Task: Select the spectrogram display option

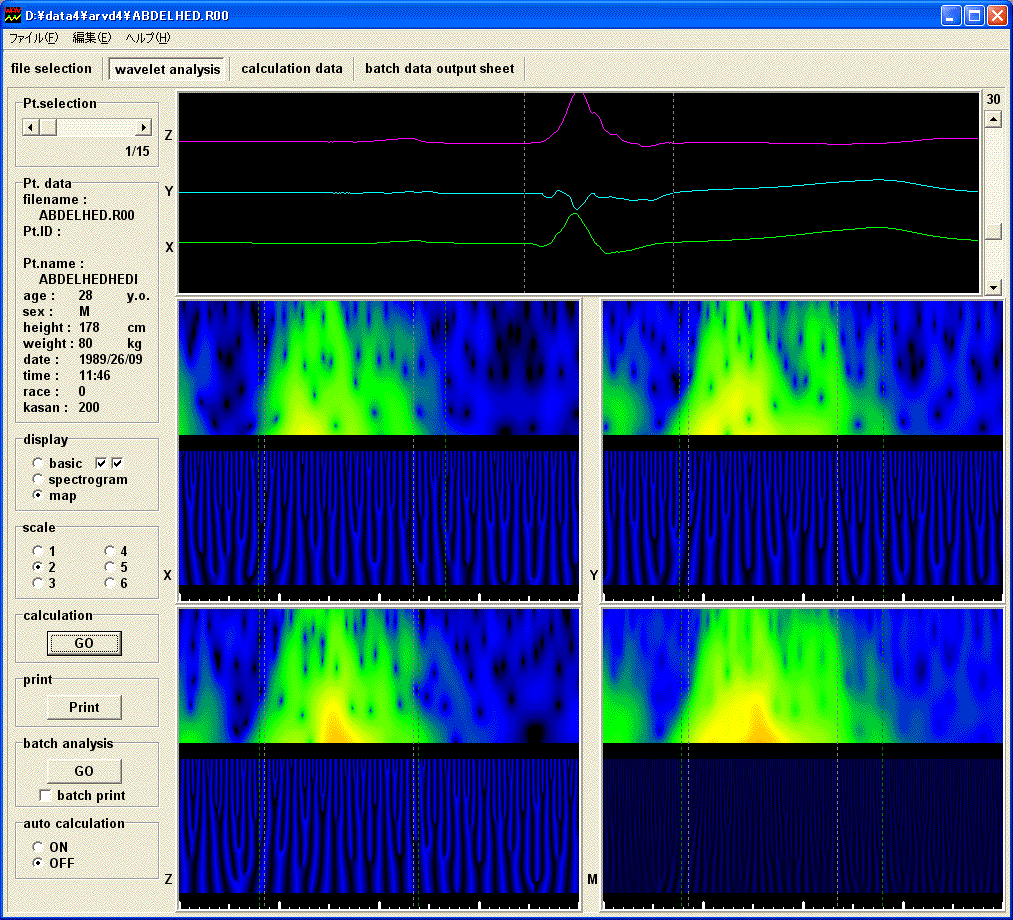Action: [x=38, y=480]
